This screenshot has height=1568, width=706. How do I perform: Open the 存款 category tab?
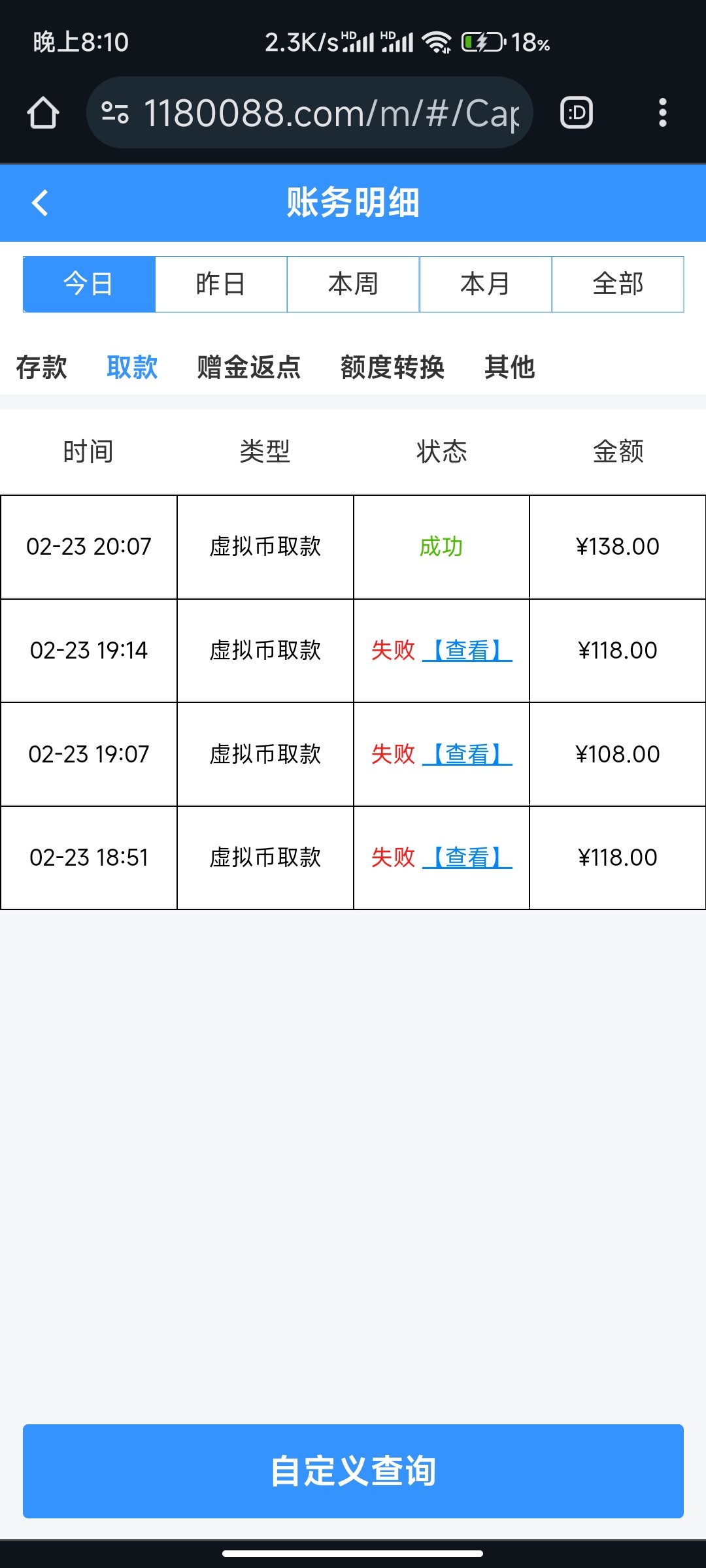tap(41, 367)
